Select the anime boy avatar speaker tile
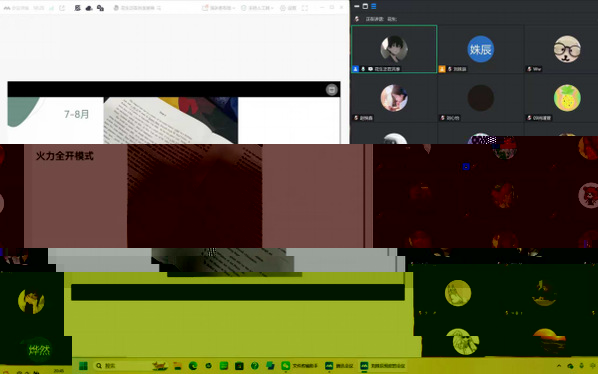 394,49
